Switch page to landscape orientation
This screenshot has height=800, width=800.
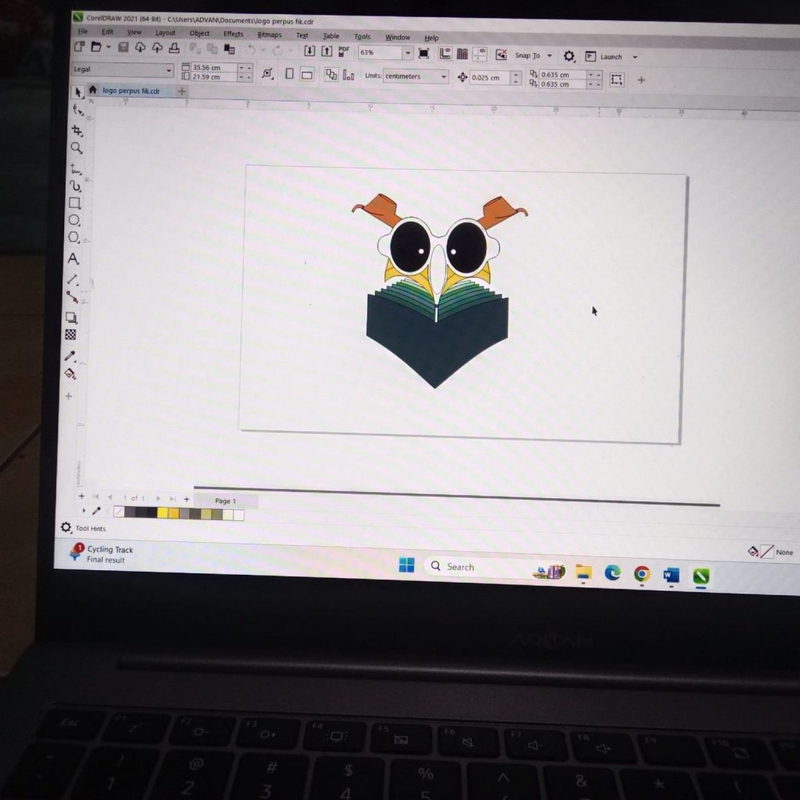(307, 74)
